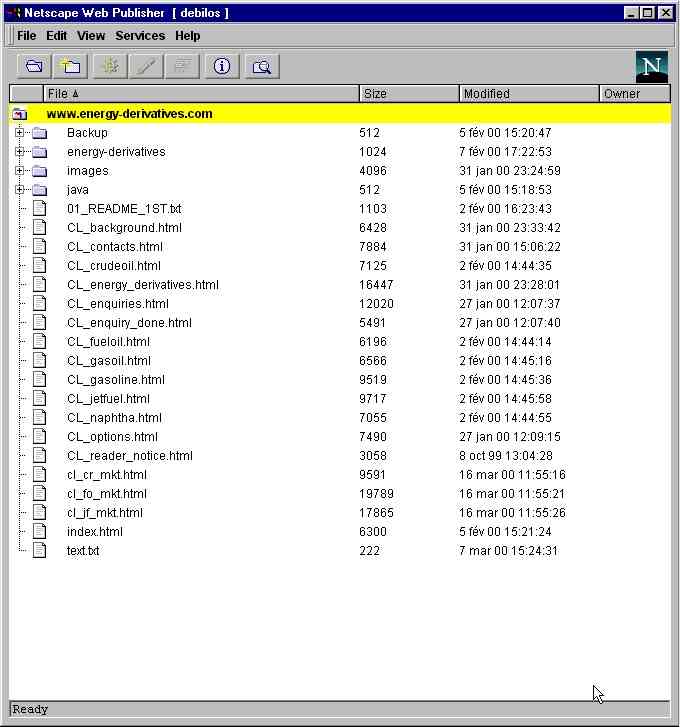Click the 01_README_1ST.txt file icon

tap(40, 209)
